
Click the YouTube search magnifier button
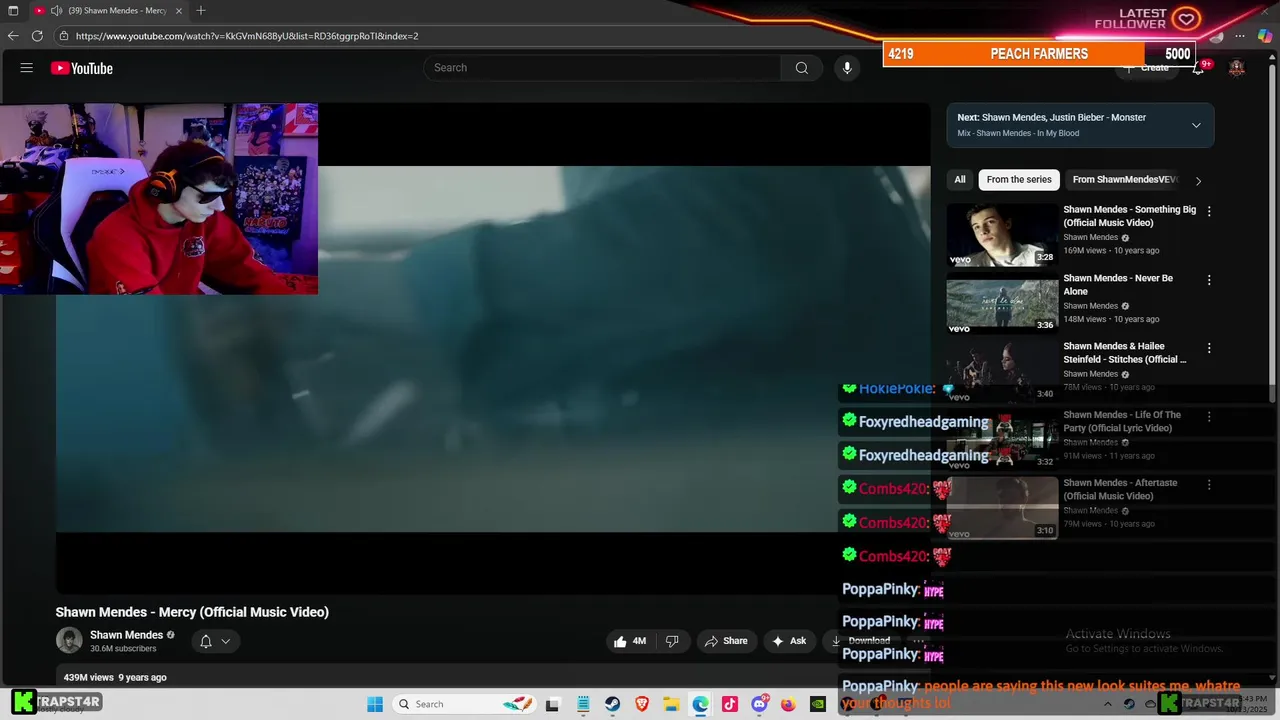point(801,68)
